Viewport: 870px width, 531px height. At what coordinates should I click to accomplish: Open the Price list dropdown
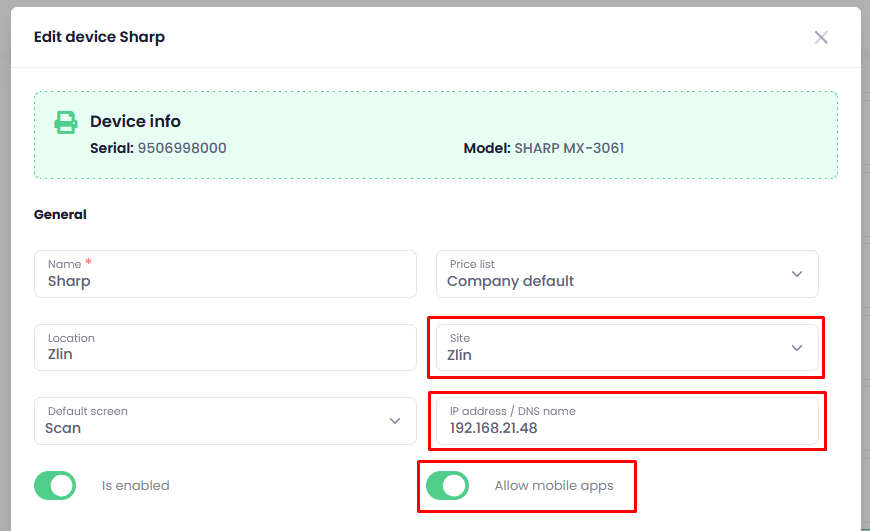pyautogui.click(x=627, y=274)
